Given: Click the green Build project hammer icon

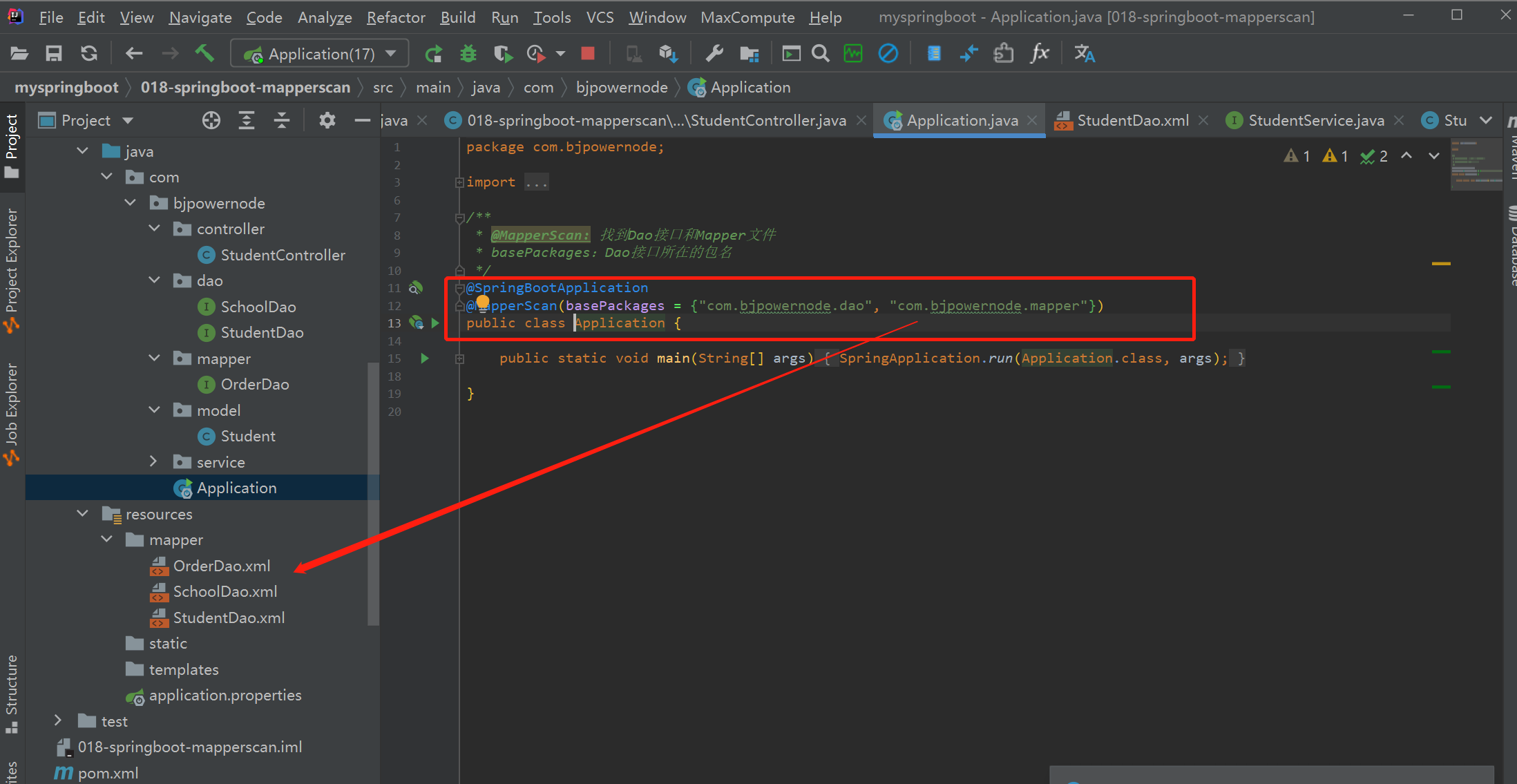Looking at the screenshot, I should click(x=204, y=53).
